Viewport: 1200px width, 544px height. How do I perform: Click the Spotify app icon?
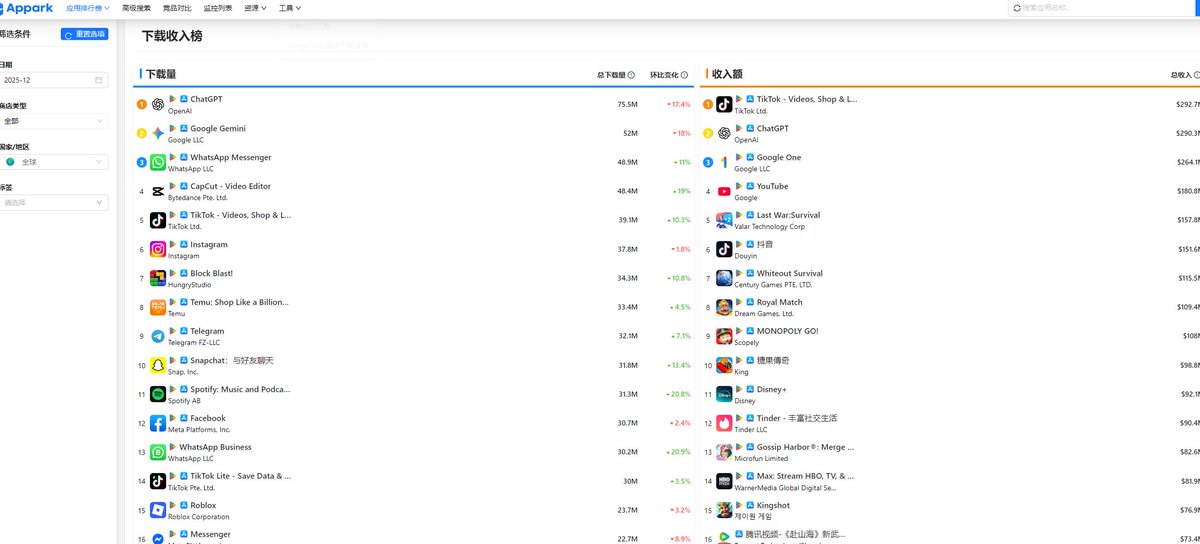coord(158,395)
